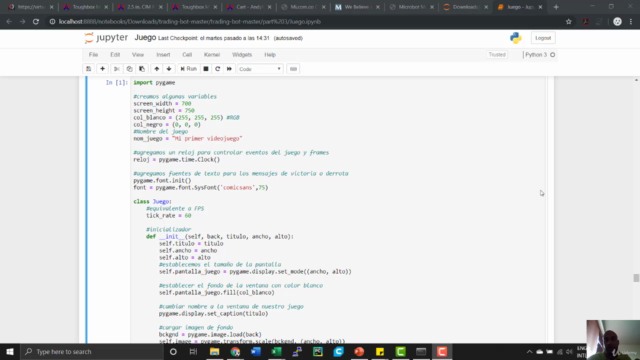Screen dimensions: 640x360
Task: Cut selected cells with the scissors icon
Action: click(117, 69)
